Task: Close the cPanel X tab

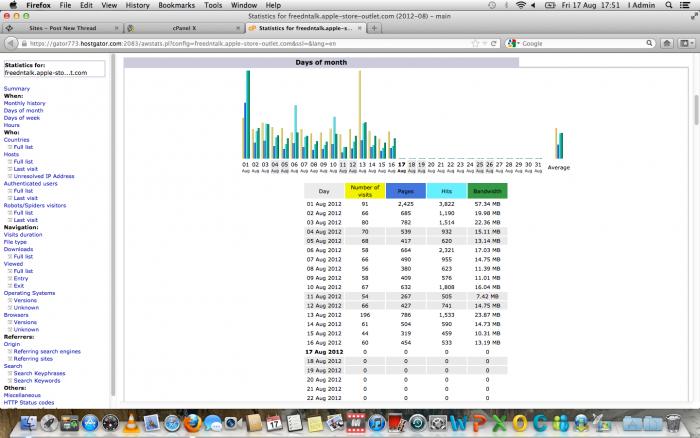Action: pyautogui.click(x=238, y=28)
